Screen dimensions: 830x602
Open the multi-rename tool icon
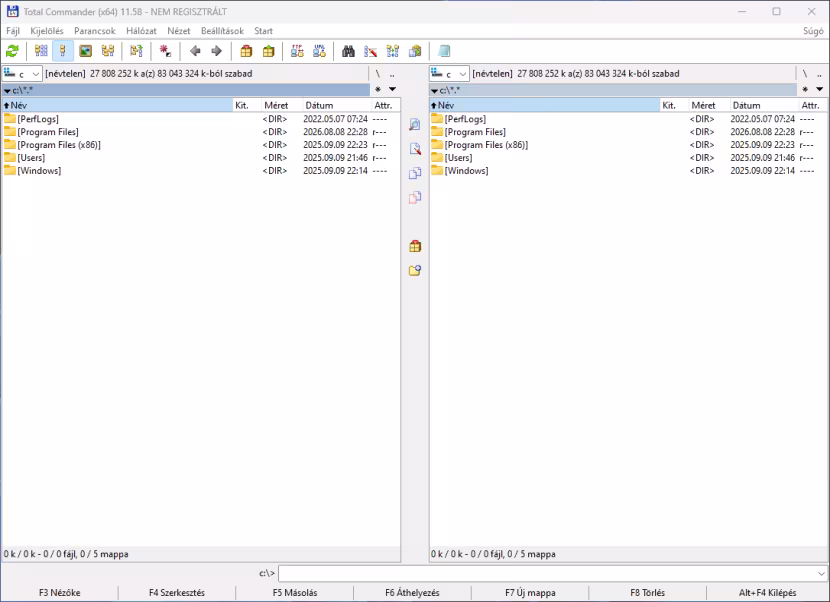[371, 51]
